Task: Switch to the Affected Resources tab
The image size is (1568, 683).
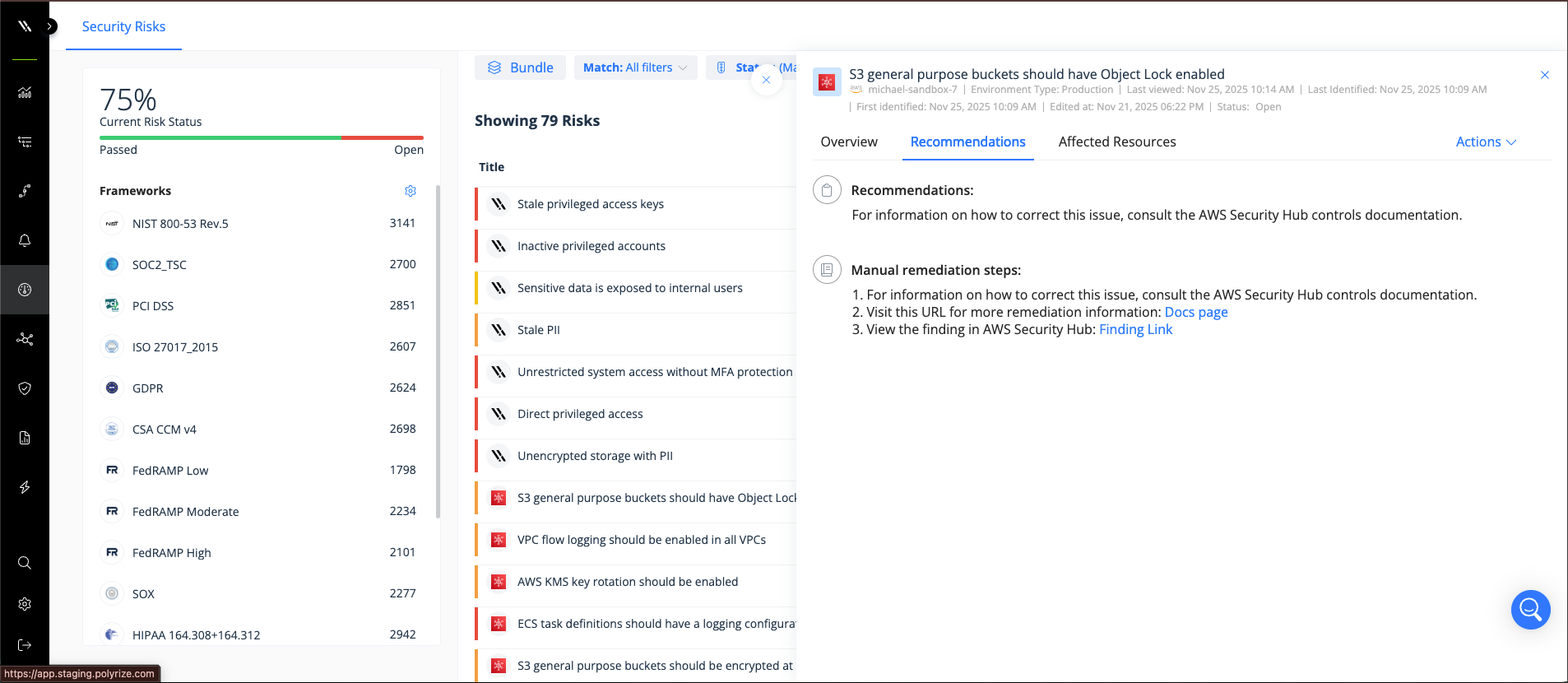Action: tap(1116, 142)
